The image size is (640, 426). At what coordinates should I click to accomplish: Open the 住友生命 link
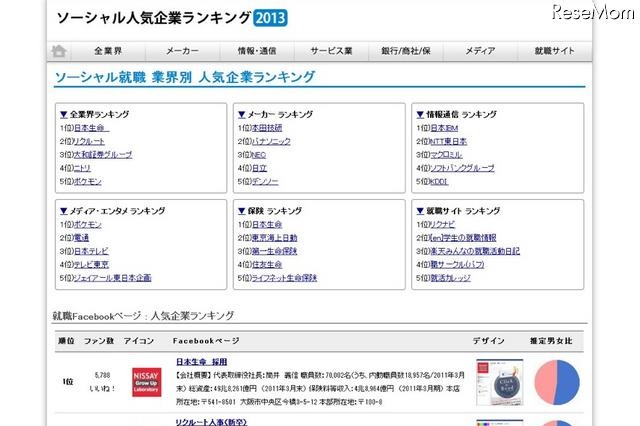(267, 265)
